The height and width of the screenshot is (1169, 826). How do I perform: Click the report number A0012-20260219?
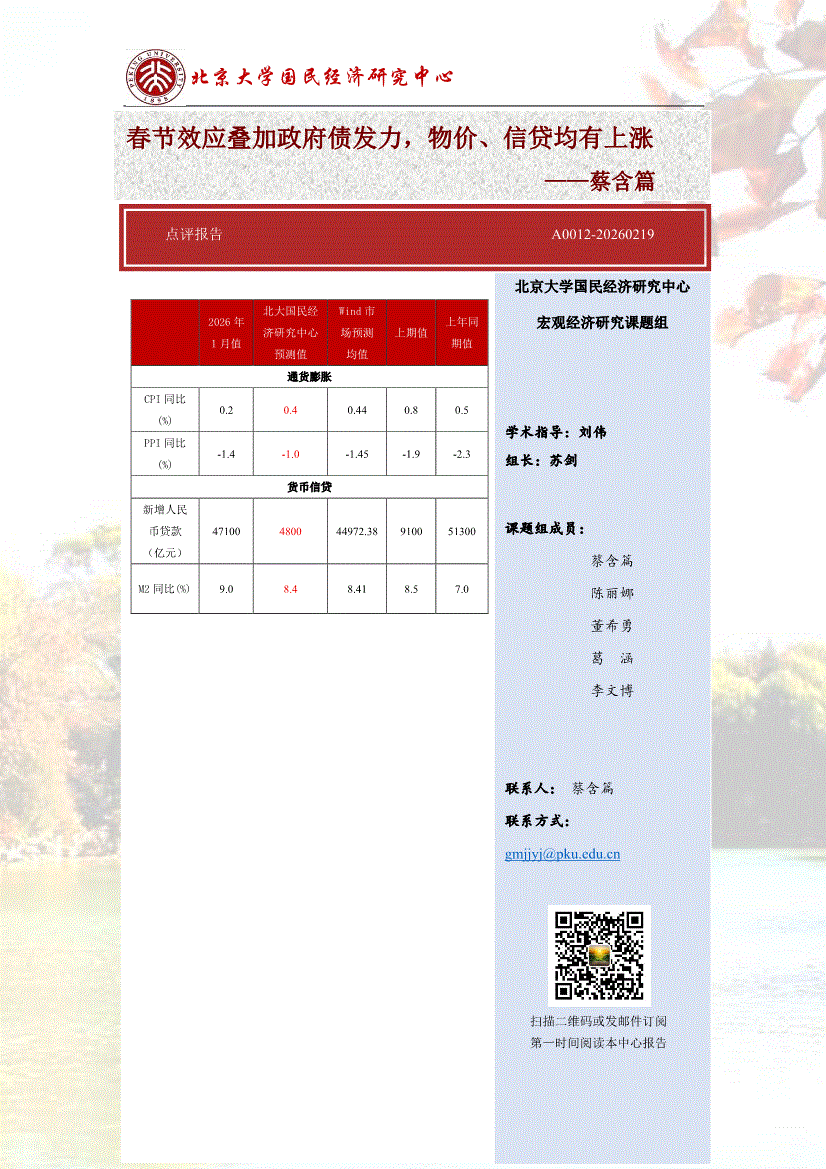(603, 235)
